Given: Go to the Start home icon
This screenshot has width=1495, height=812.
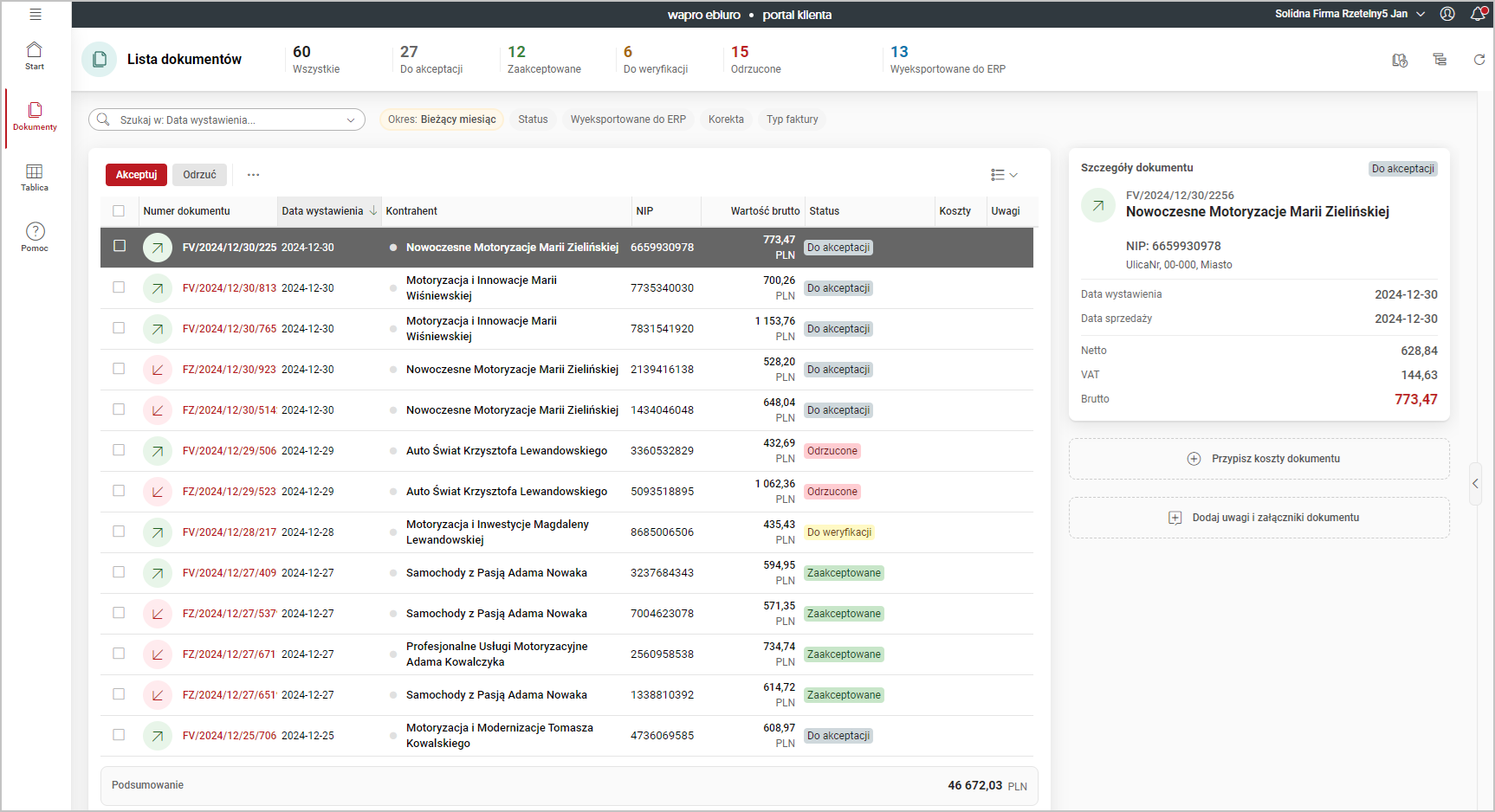Looking at the screenshot, I should 35,49.
